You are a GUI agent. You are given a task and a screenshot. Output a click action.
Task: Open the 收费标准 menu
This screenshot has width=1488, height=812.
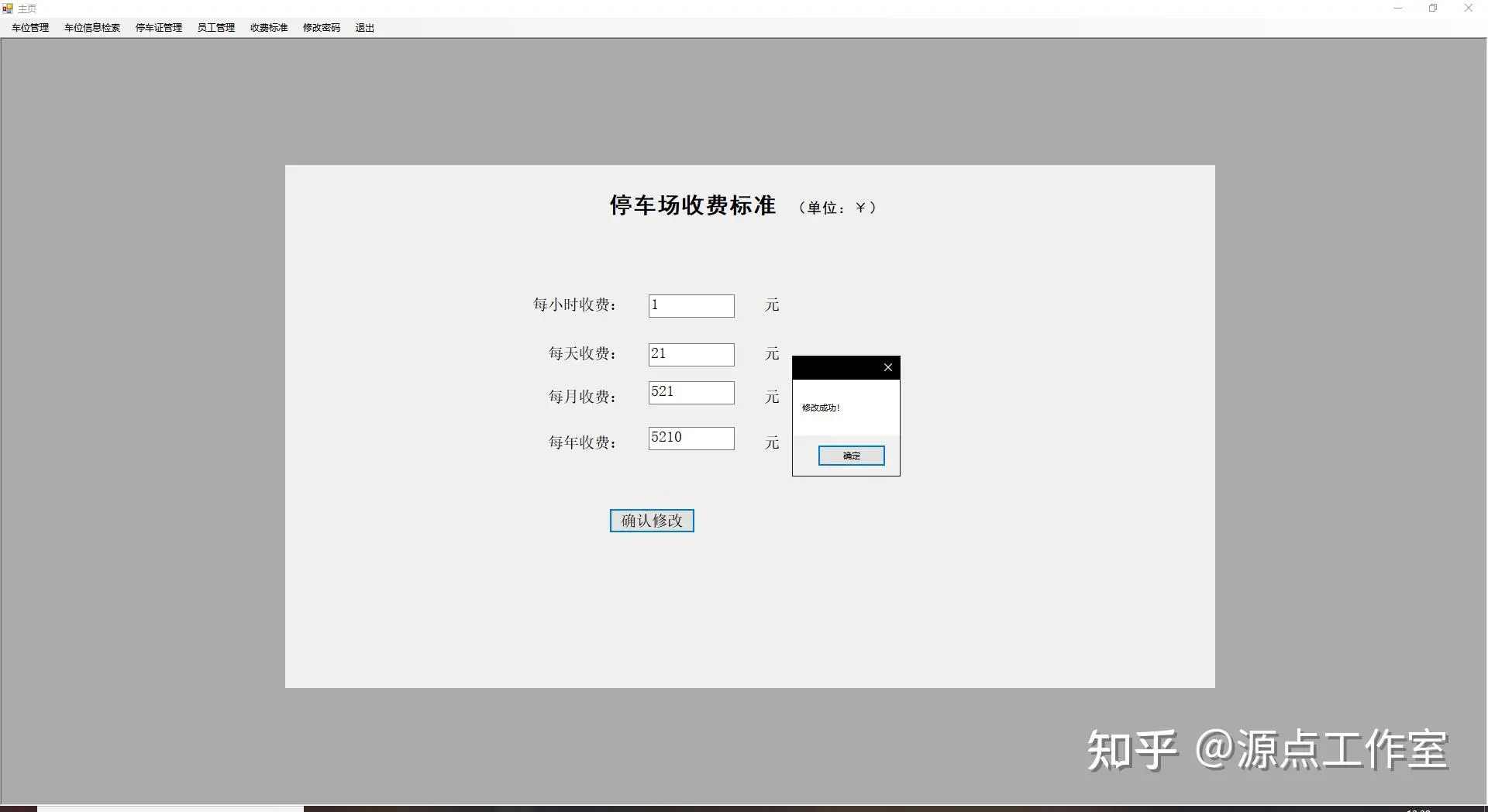269,28
